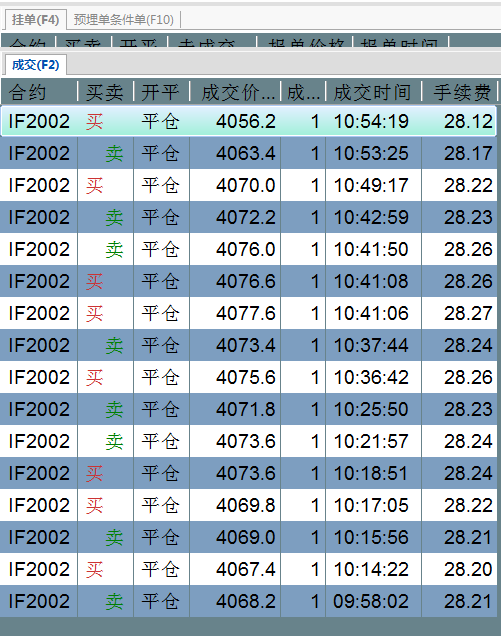Click the 平仓 cell in the 10:15:56 row
This screenshot has width=501, height=636.
(161, 537)
